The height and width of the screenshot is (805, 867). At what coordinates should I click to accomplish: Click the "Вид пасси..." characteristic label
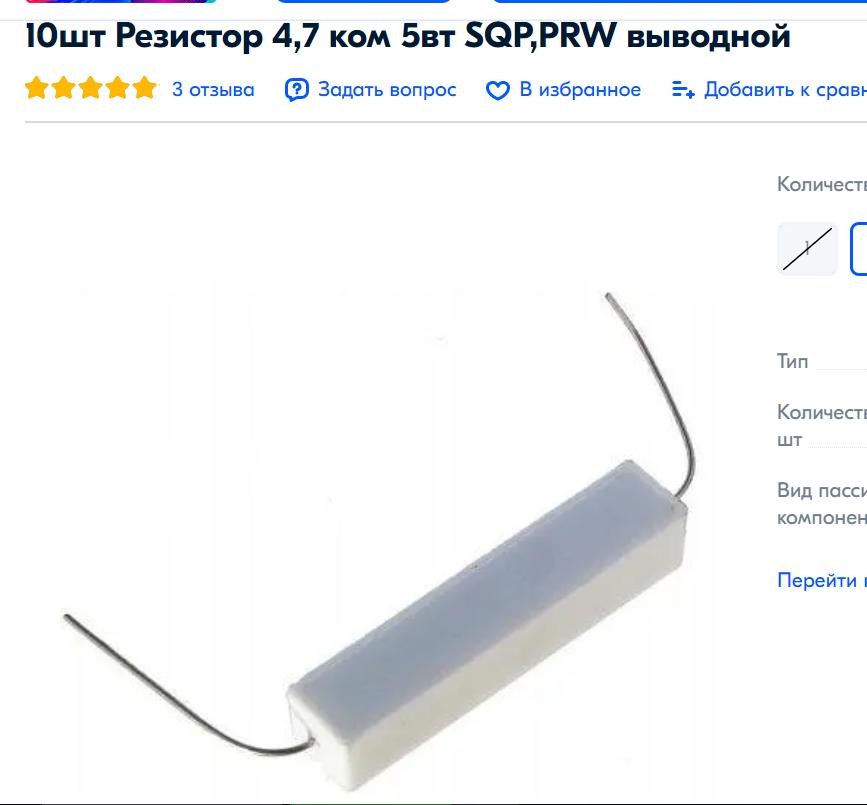pyautogui.click(x=822, y=504)
